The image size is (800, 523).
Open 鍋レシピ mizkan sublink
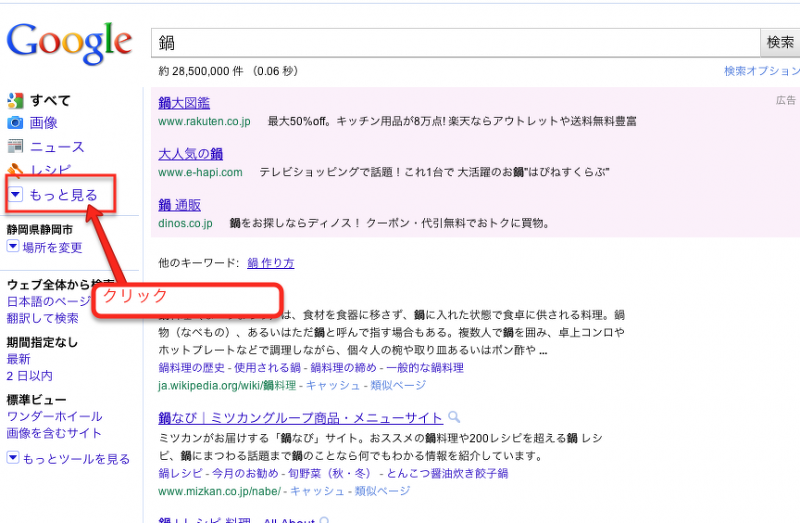(181, 474)
